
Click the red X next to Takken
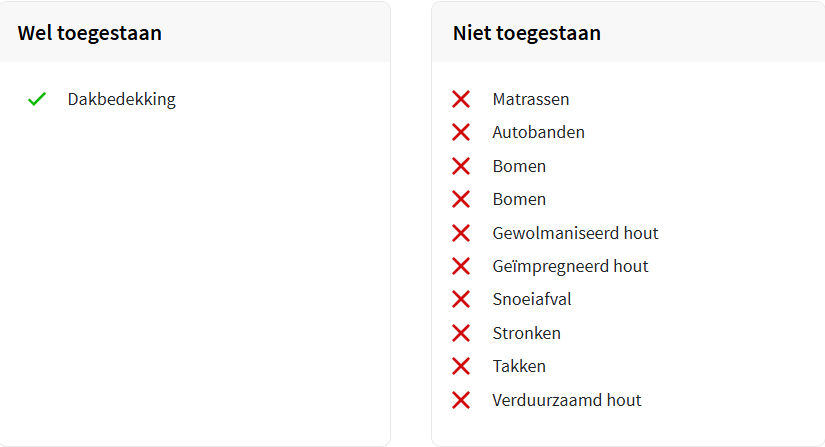(461, 366)
